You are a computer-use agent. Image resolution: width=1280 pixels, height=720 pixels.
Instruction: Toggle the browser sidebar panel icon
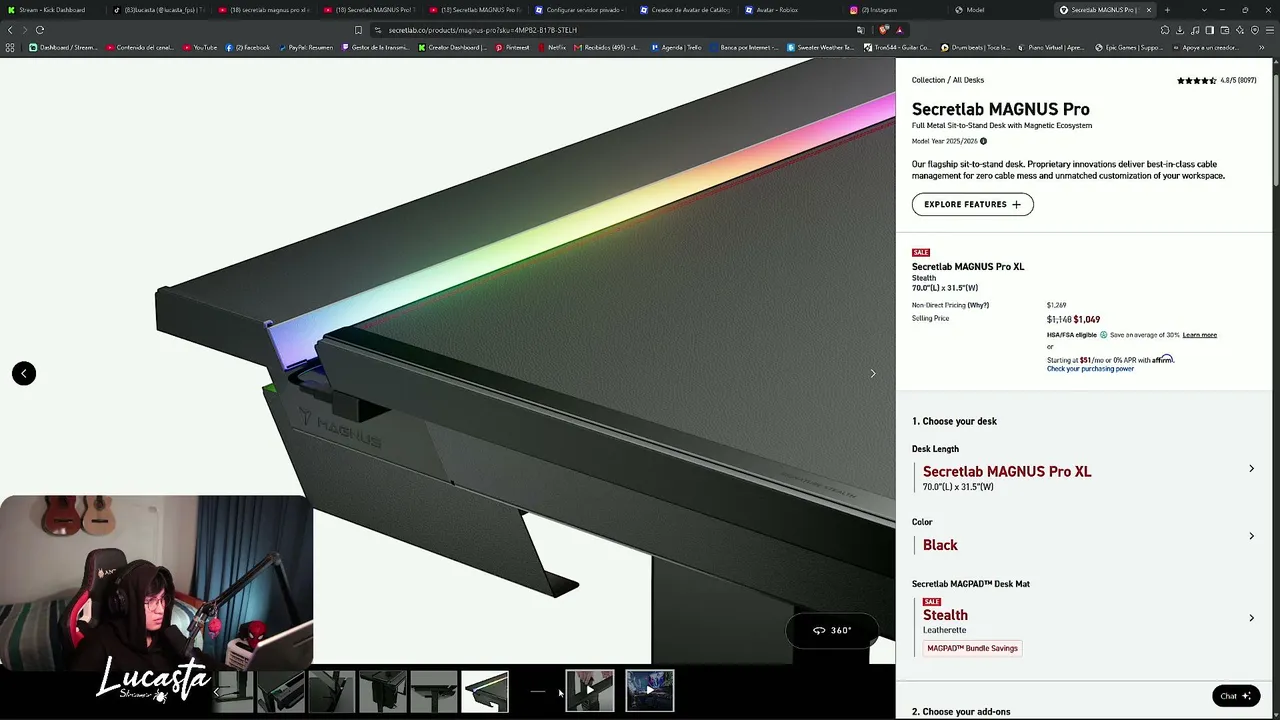(x=1210, y=30)
